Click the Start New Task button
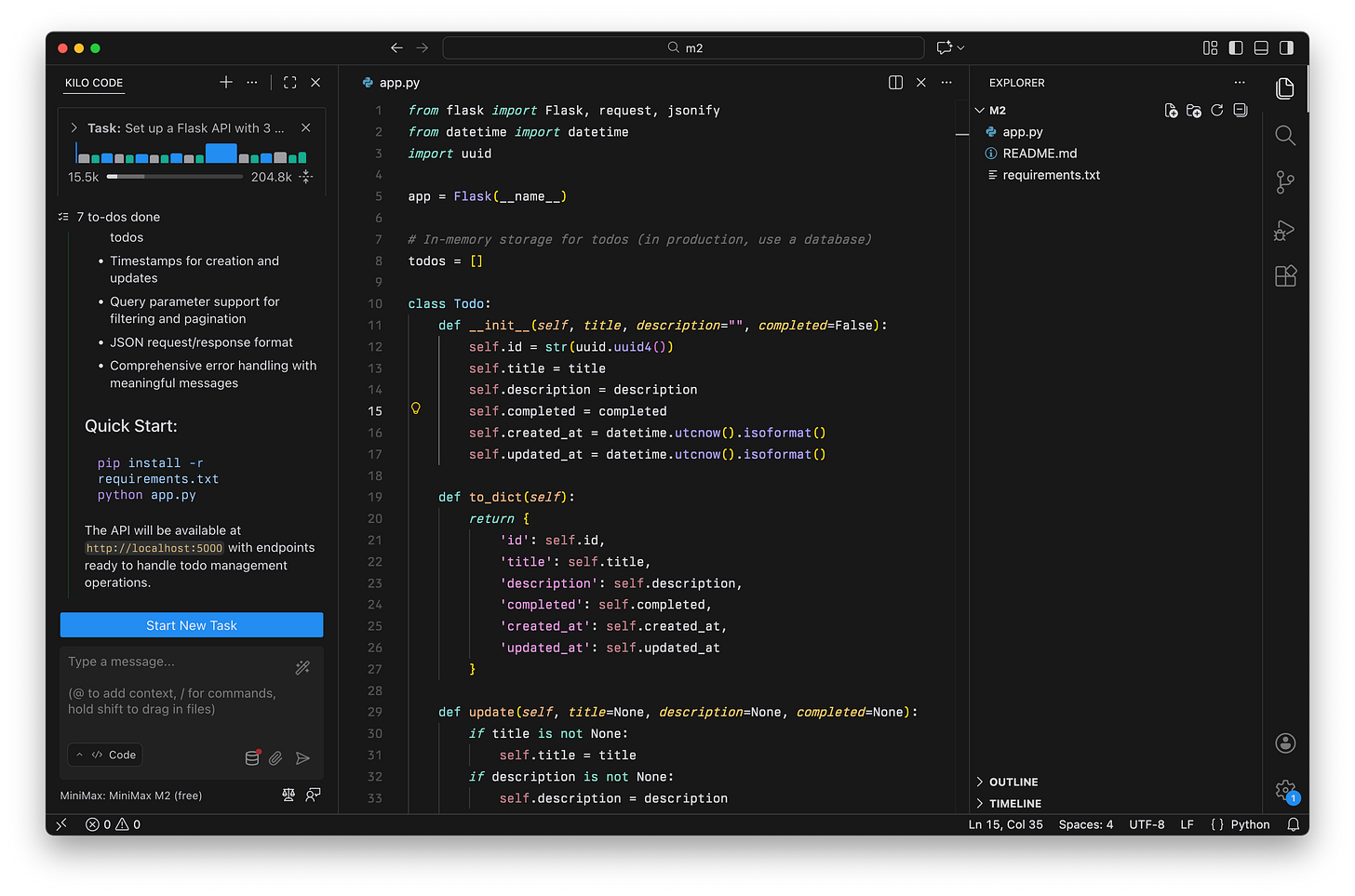This screenshot has height=896, width=1355. [192, 625]
